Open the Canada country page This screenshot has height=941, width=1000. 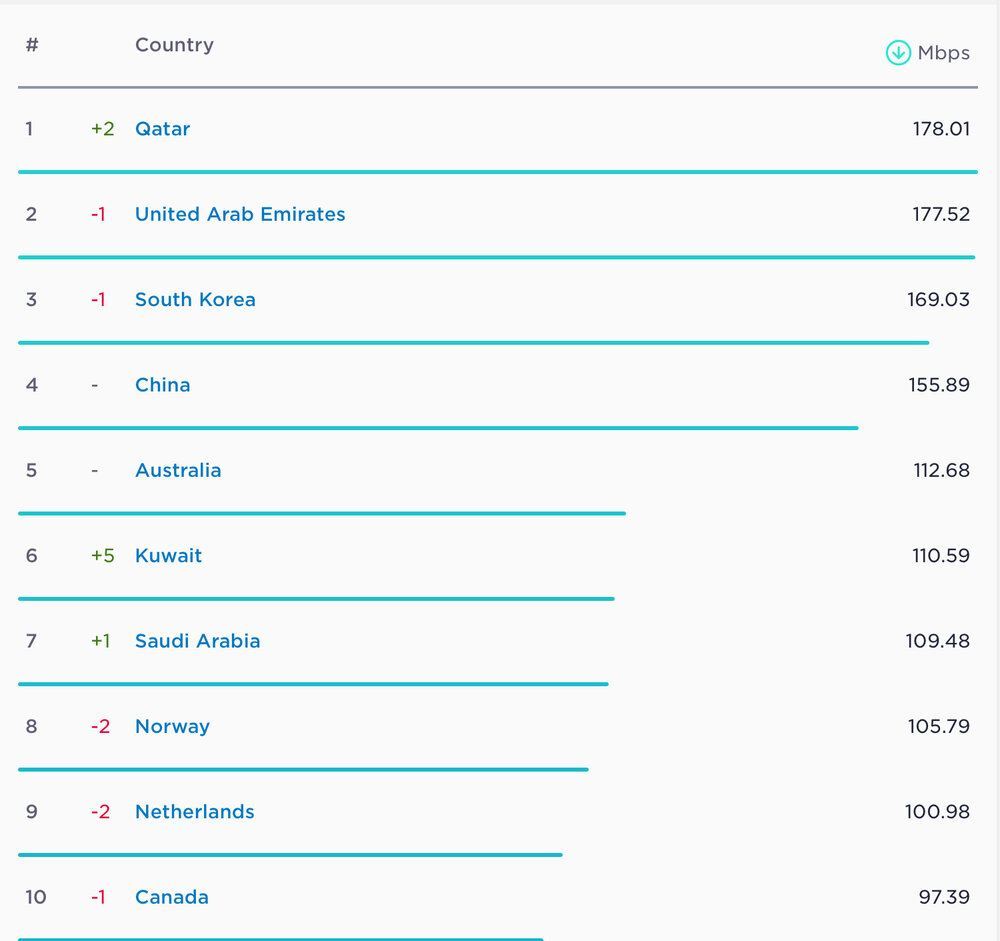(172, 897)
